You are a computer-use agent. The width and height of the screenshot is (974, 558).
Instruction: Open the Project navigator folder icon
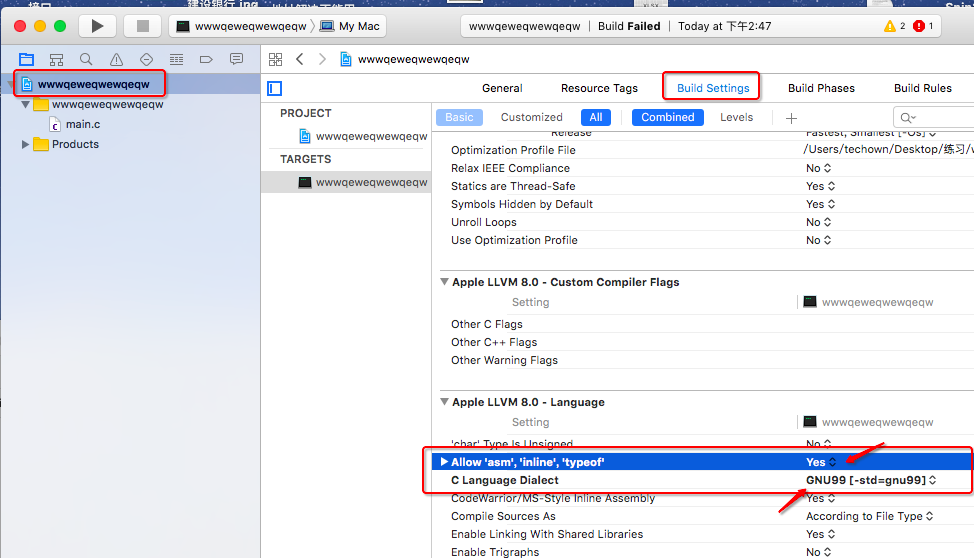point(26,60)
